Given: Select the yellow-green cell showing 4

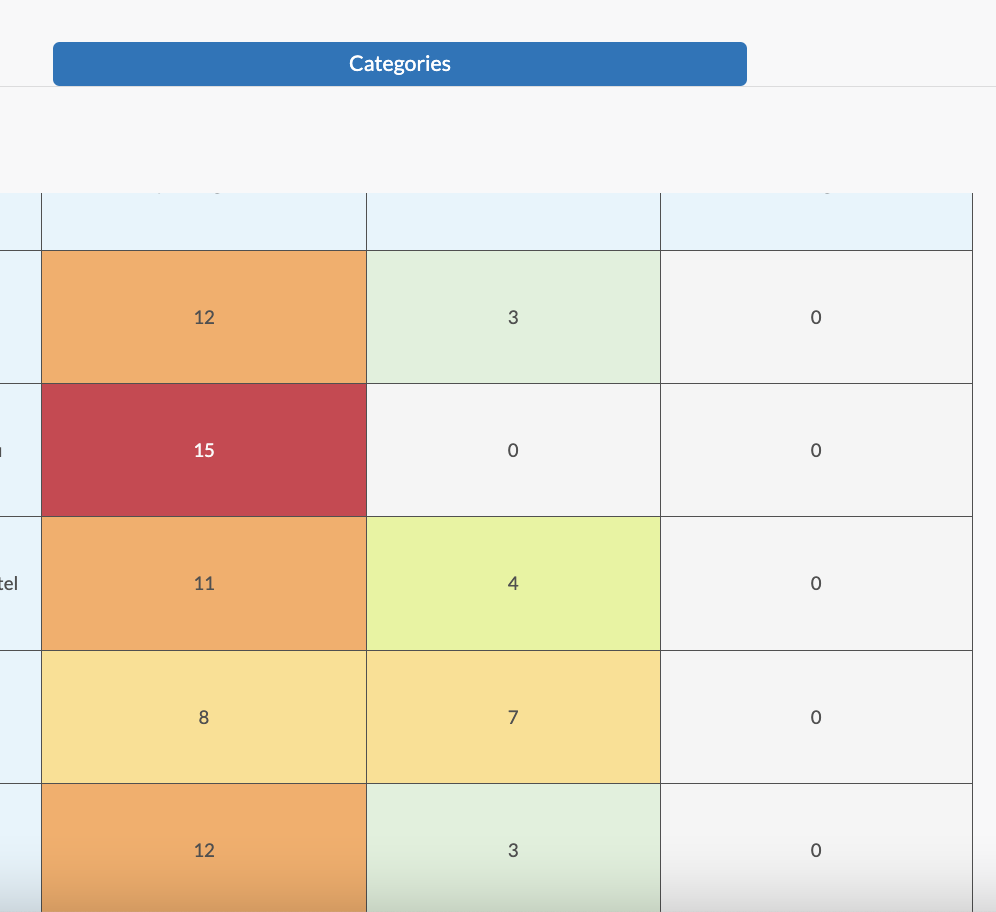Looking at the screenshot, I should click(513, 583).
